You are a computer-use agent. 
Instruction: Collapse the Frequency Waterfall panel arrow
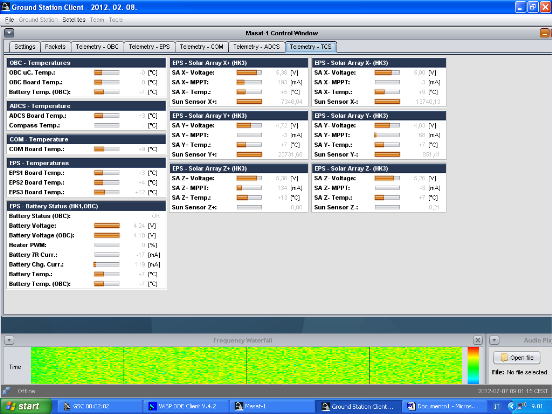click(9, 340)
